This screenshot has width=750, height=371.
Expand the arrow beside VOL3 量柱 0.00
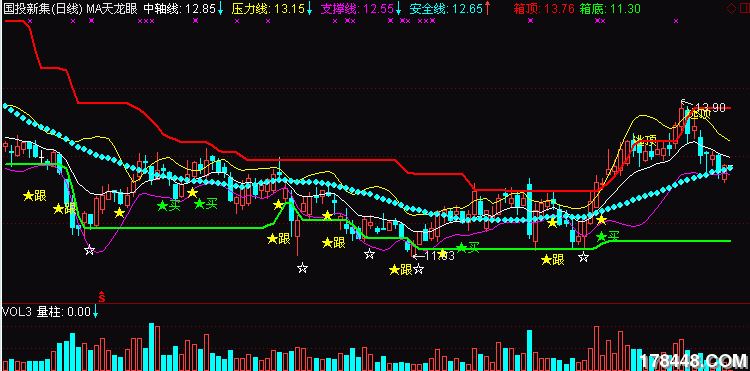95,313
